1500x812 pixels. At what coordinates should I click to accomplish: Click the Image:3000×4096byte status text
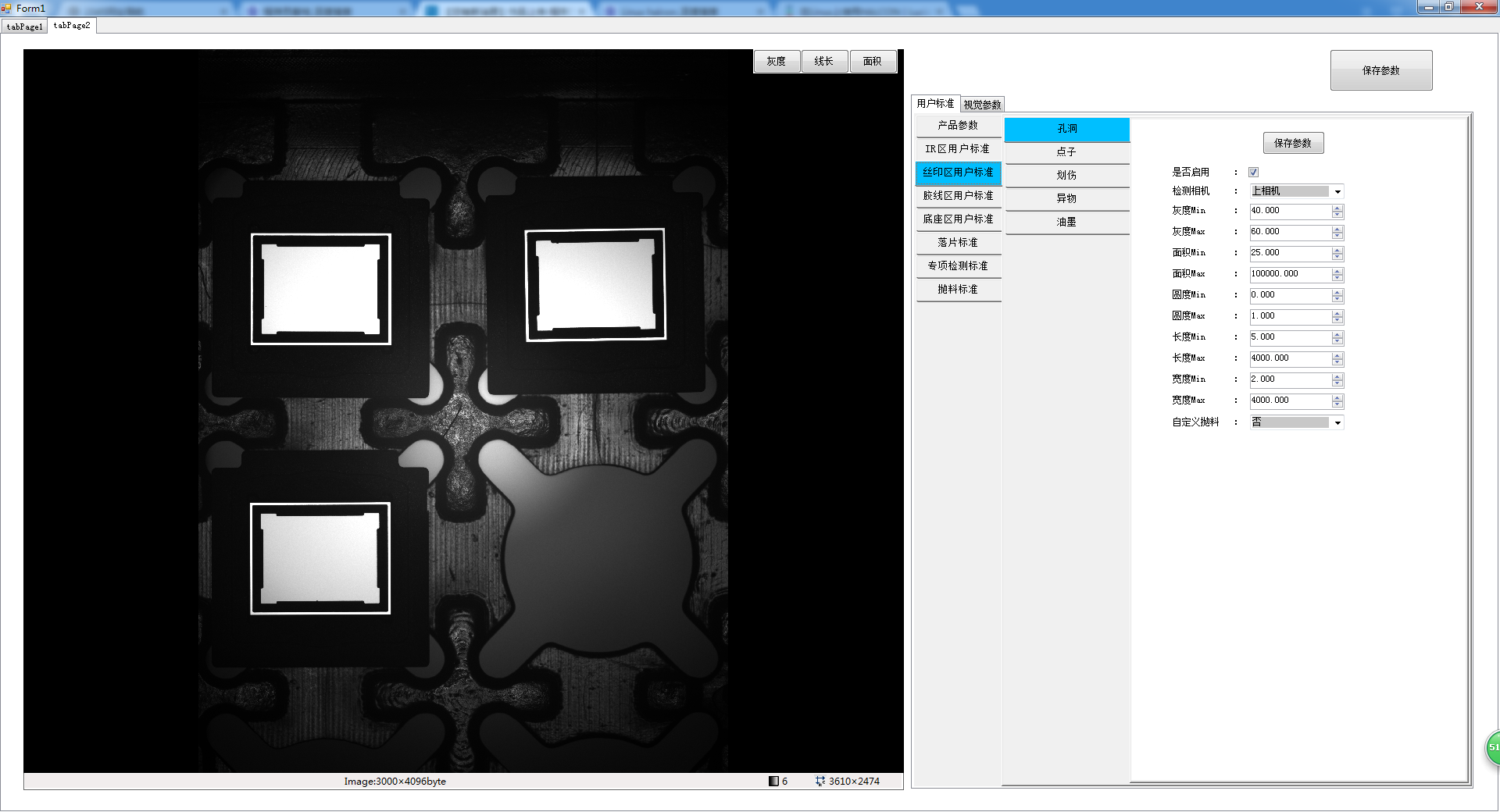point(395,781)
